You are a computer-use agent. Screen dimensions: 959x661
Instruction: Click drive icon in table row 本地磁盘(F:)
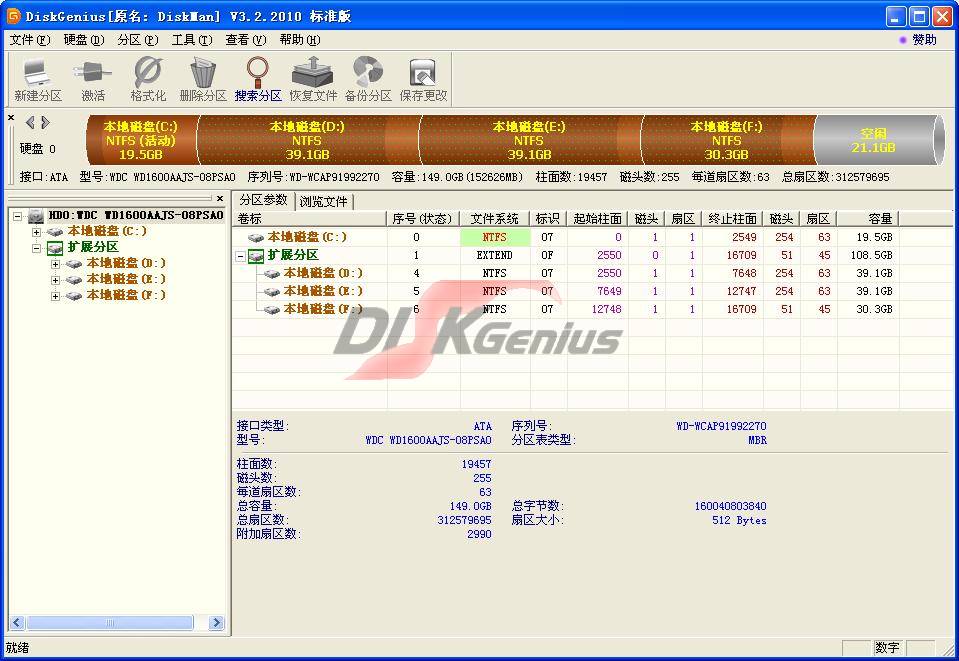coord(272,309)
